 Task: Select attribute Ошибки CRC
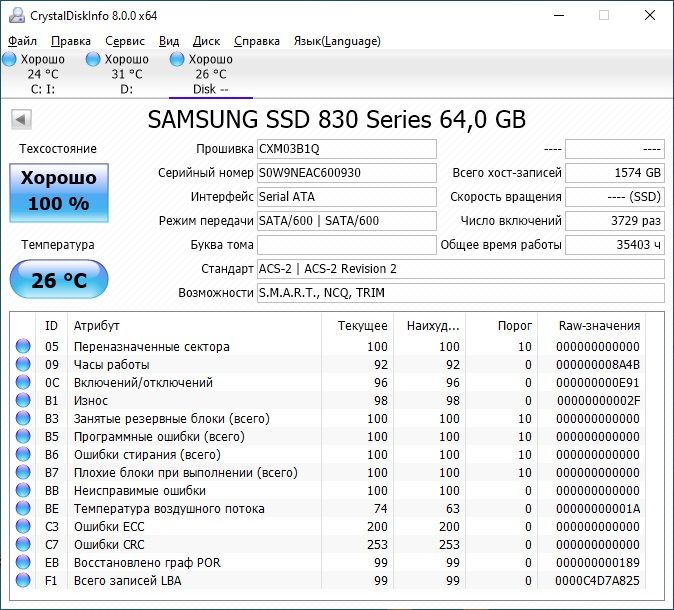[109, 545]
